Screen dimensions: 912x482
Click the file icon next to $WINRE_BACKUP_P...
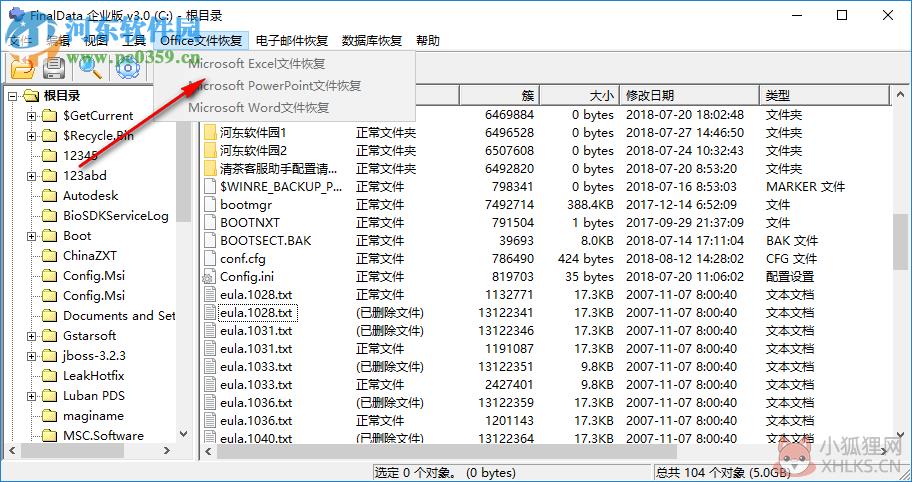coord(210,187)
